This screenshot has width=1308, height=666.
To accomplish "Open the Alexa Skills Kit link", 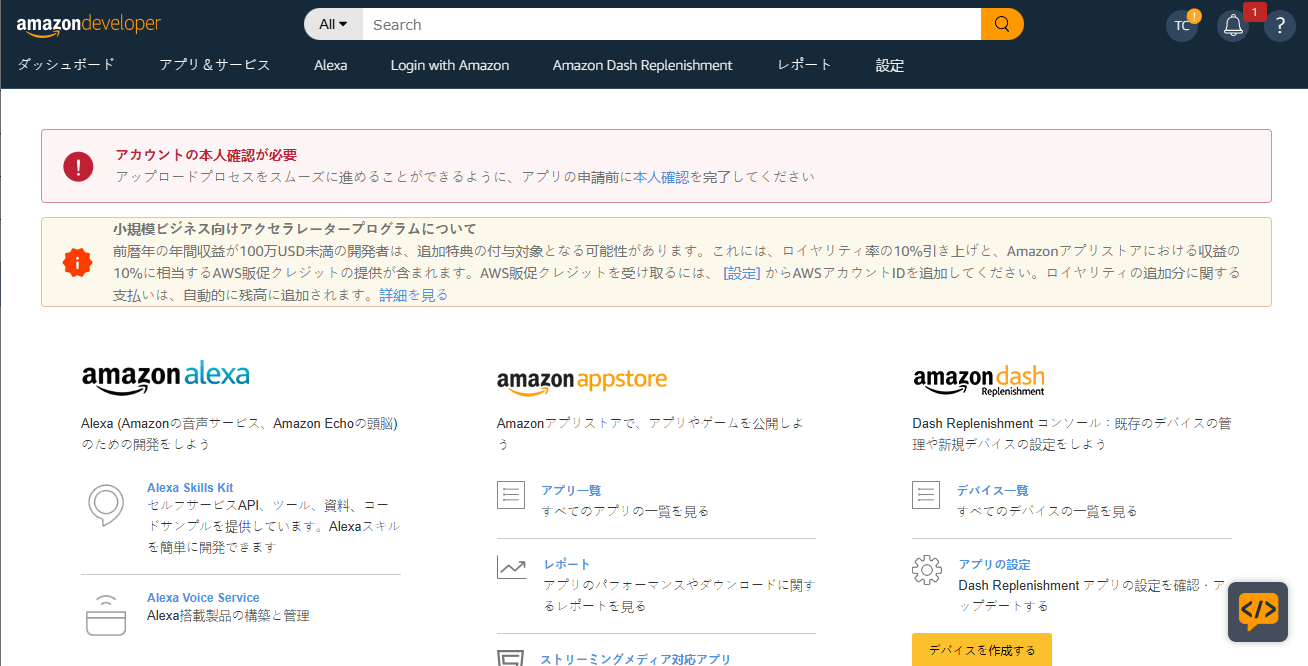I will 190,488.
